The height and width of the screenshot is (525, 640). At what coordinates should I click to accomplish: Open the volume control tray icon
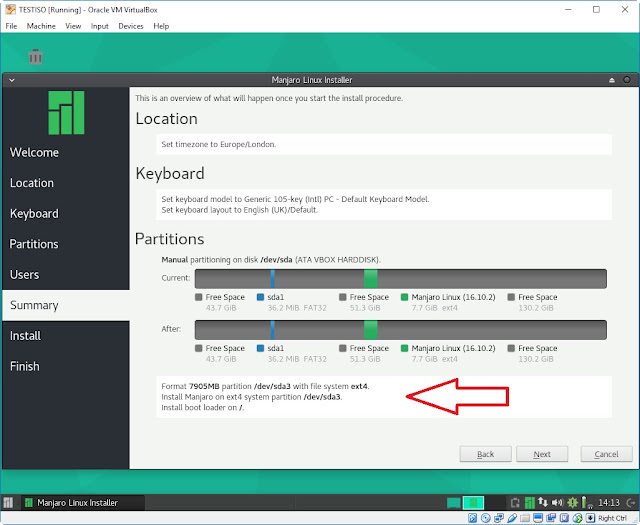557,503
